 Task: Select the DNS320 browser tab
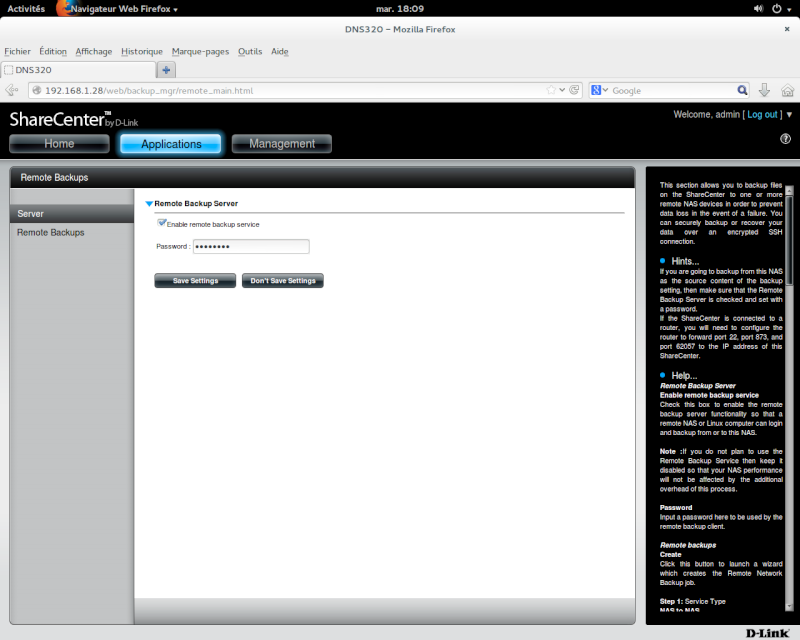[79, 70]
